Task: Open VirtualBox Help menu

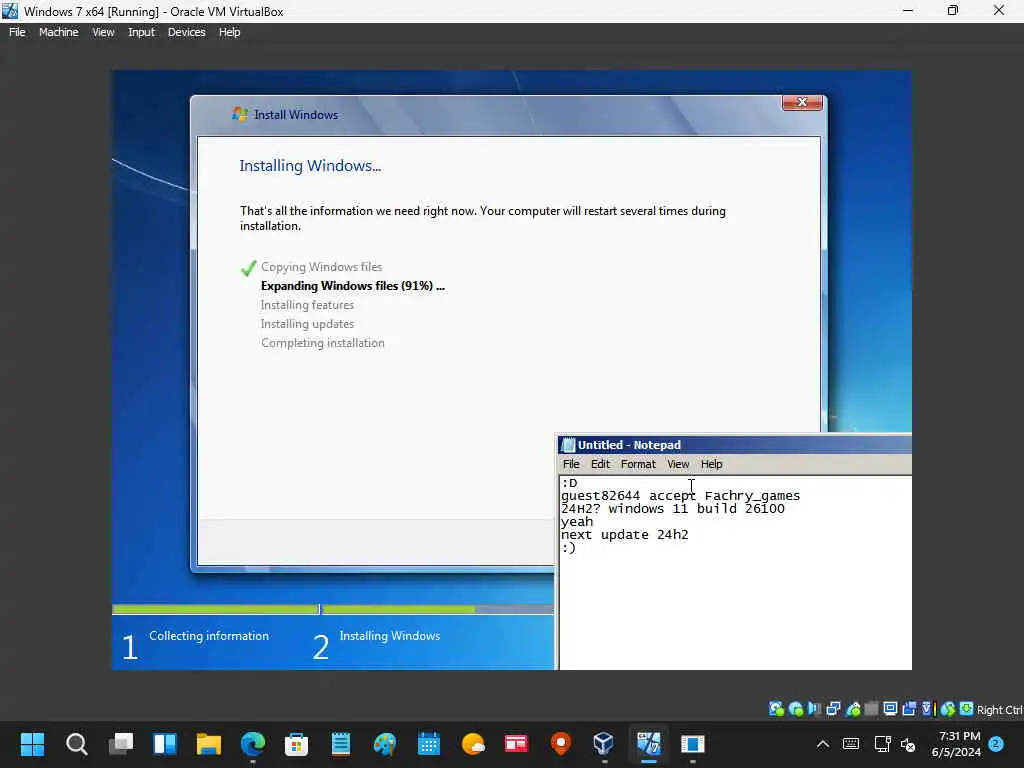Action: [229, 32]
